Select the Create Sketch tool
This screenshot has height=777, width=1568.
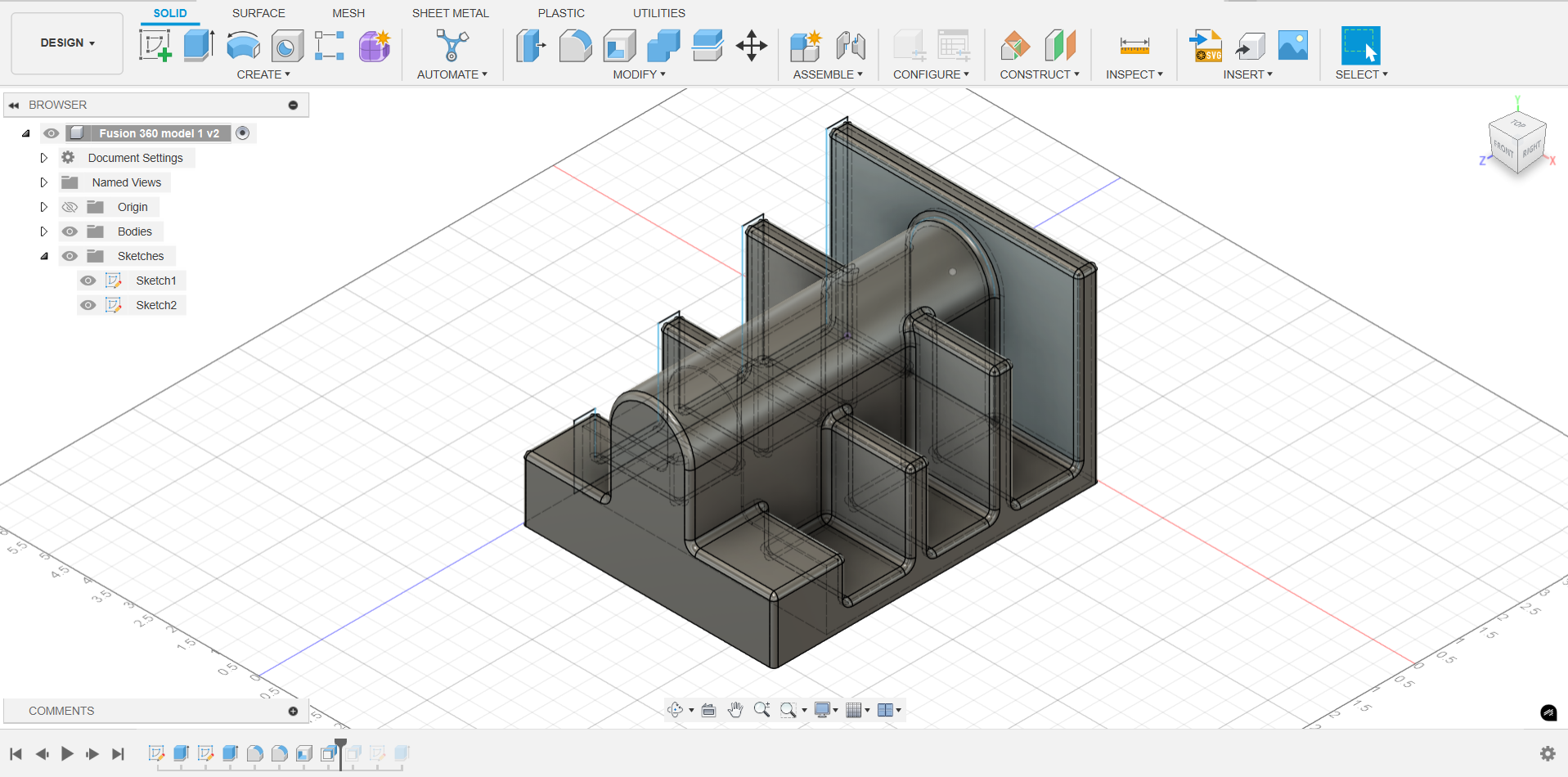(155, 46)
